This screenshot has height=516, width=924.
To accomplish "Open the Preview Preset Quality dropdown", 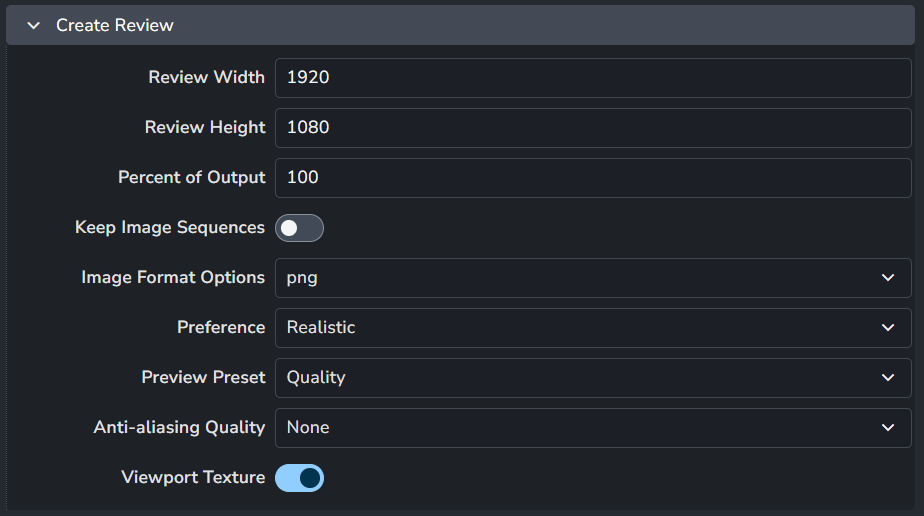I will 593,378.
